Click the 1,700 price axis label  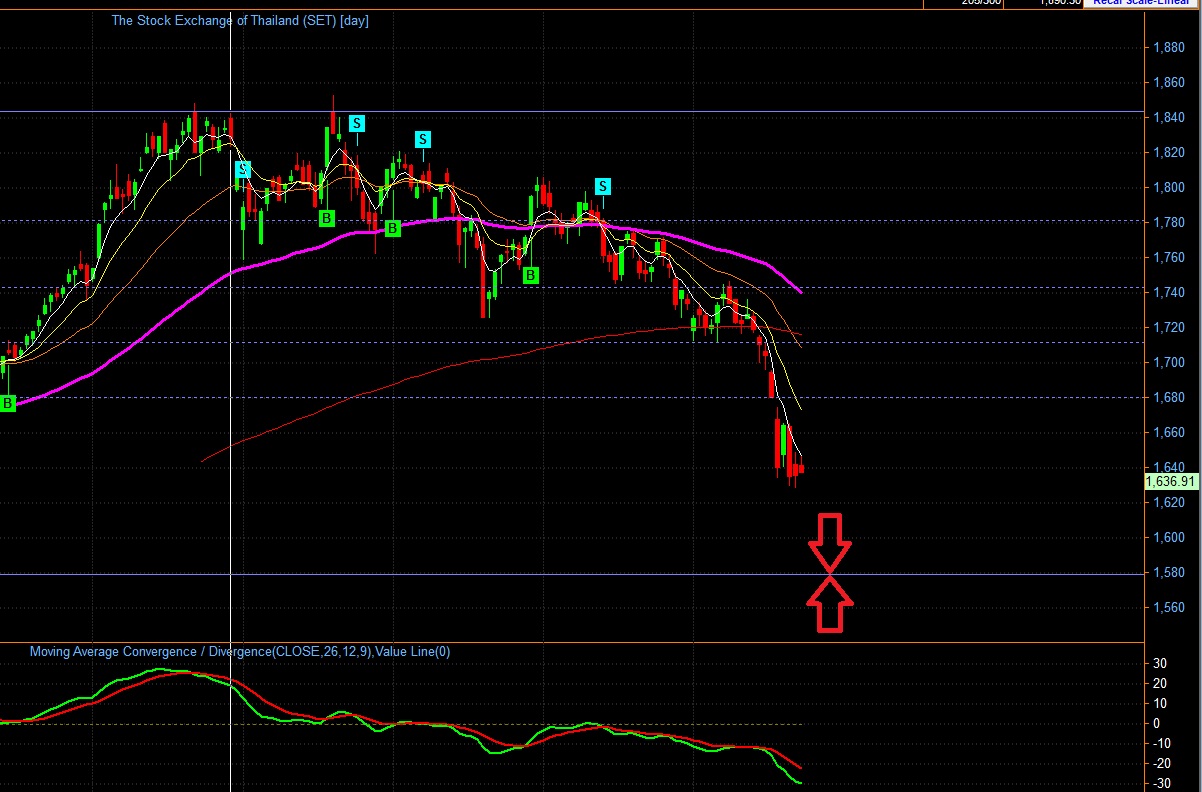coord(1169,362)
